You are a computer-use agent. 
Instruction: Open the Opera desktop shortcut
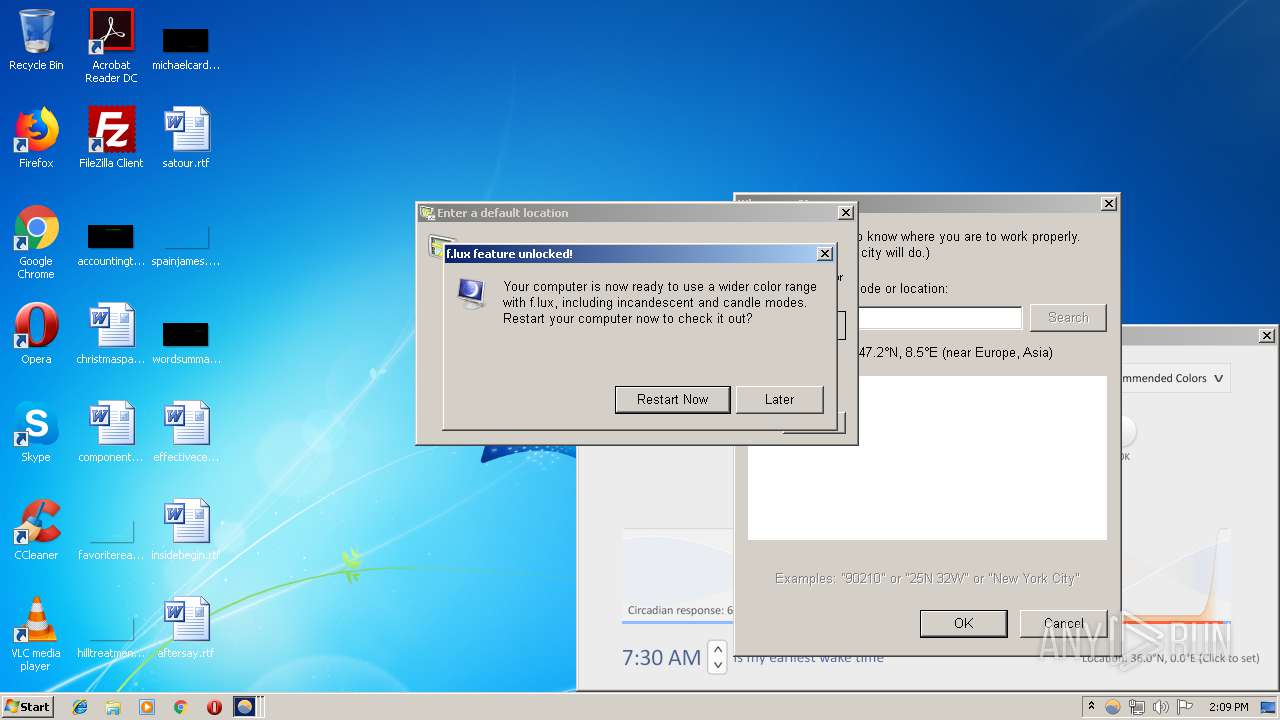point(36,334)
